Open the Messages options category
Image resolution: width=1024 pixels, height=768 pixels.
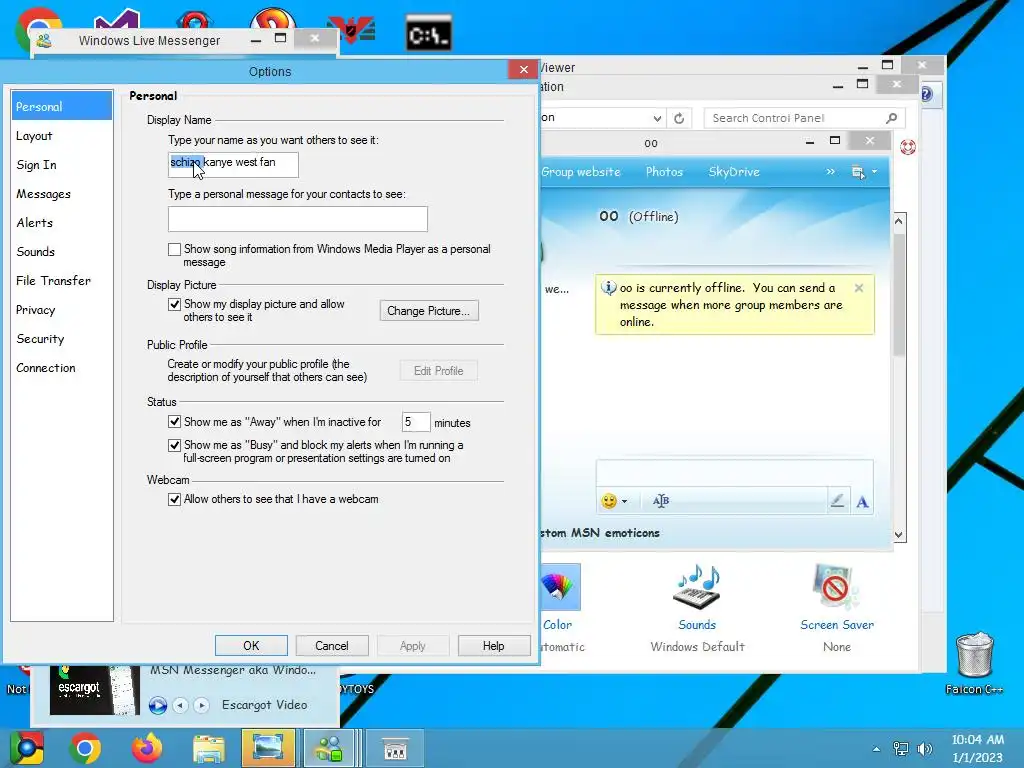tap(43, 194)
